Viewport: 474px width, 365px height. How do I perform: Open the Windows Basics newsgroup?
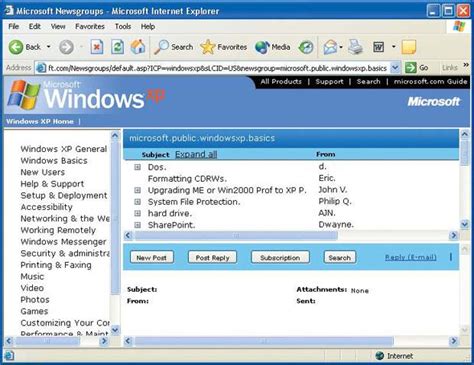pos(54,161)
